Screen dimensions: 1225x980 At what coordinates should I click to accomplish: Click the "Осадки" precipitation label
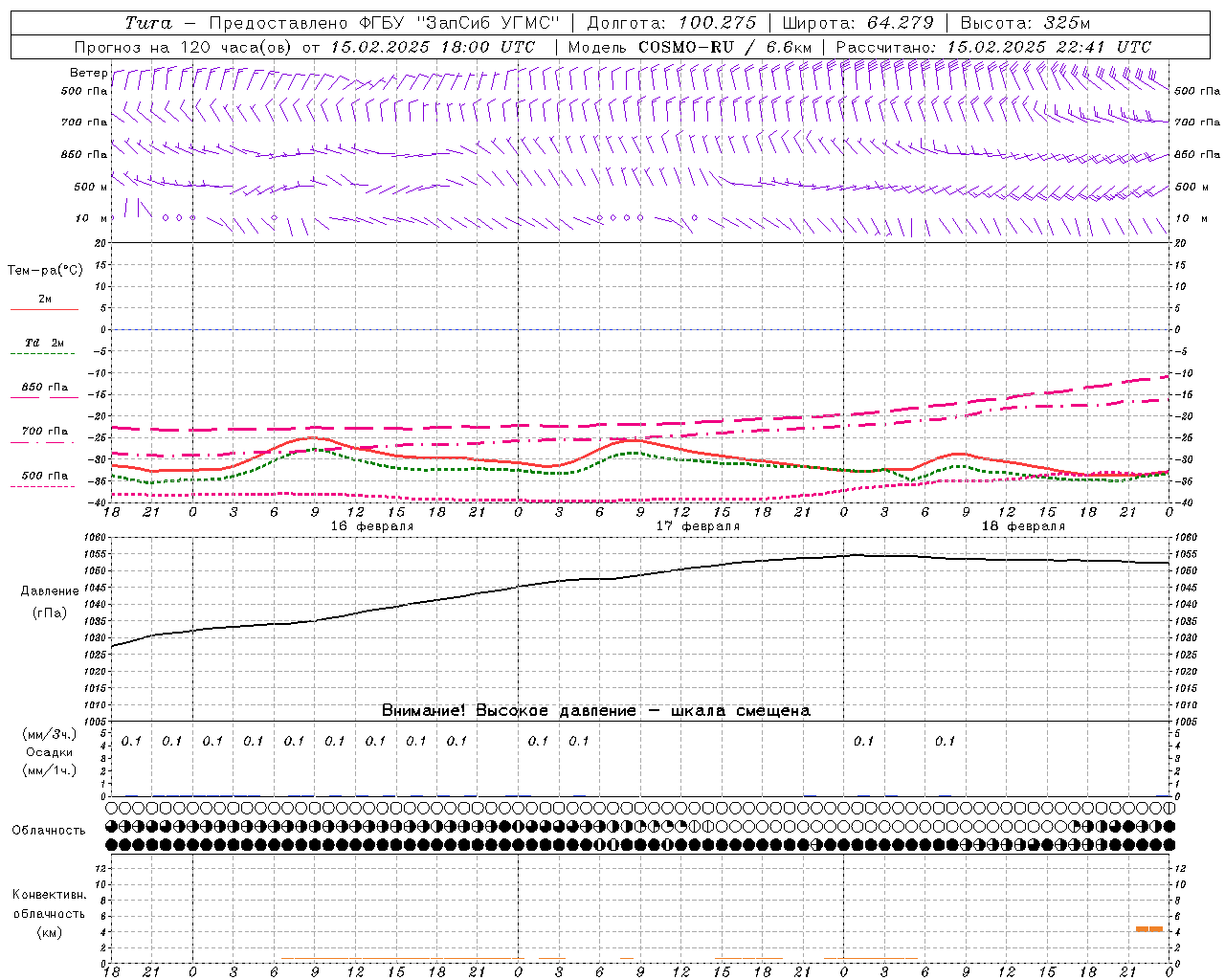(50, 752)
